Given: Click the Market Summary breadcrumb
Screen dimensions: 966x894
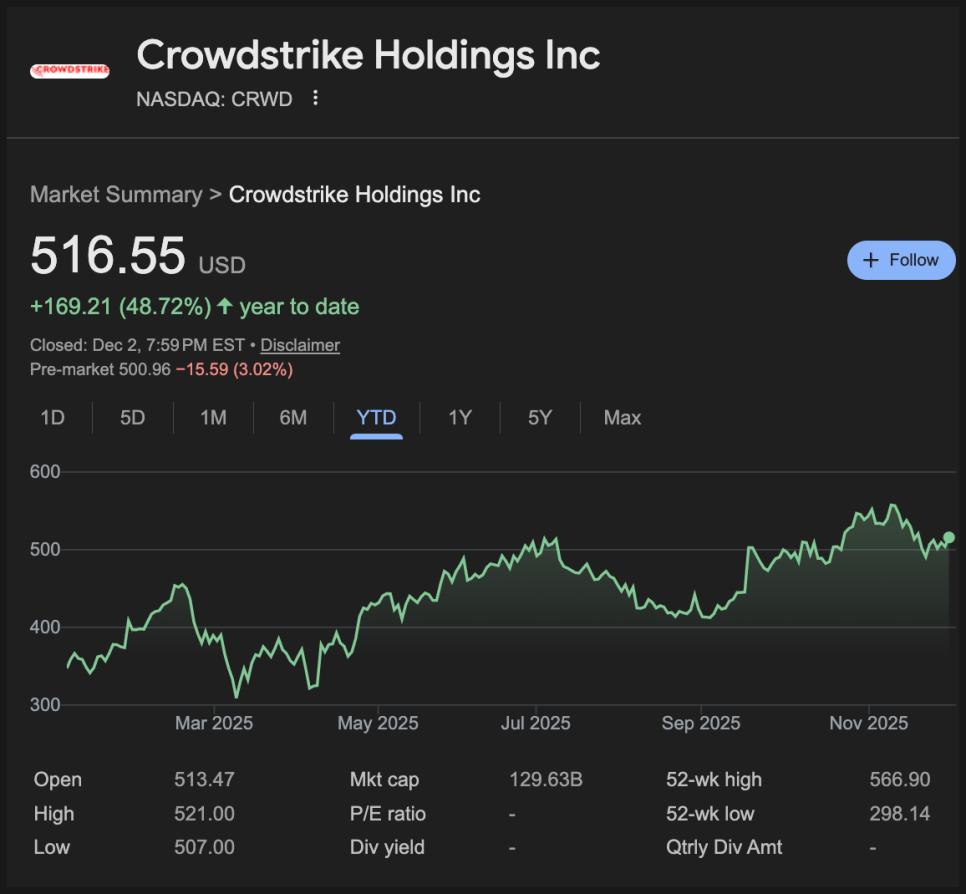Looking at the screenshot, I should pyautogui.click(x=116, y=194).
